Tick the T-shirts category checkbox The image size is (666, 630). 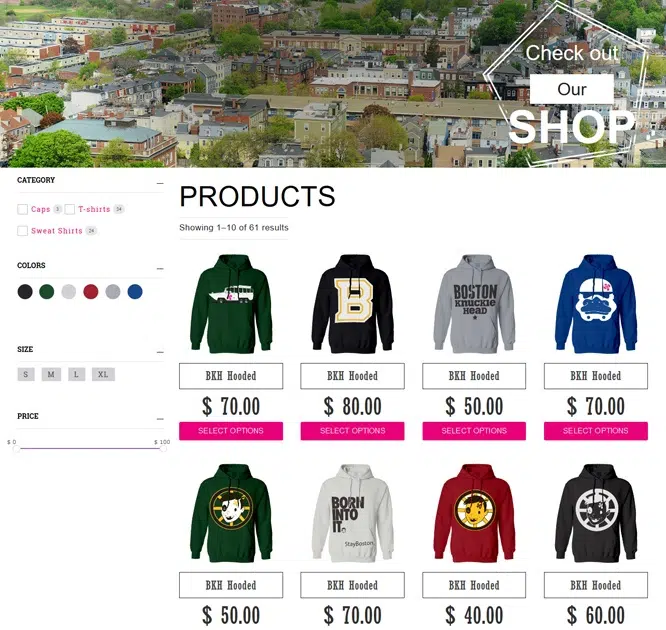tap(70, 209)
